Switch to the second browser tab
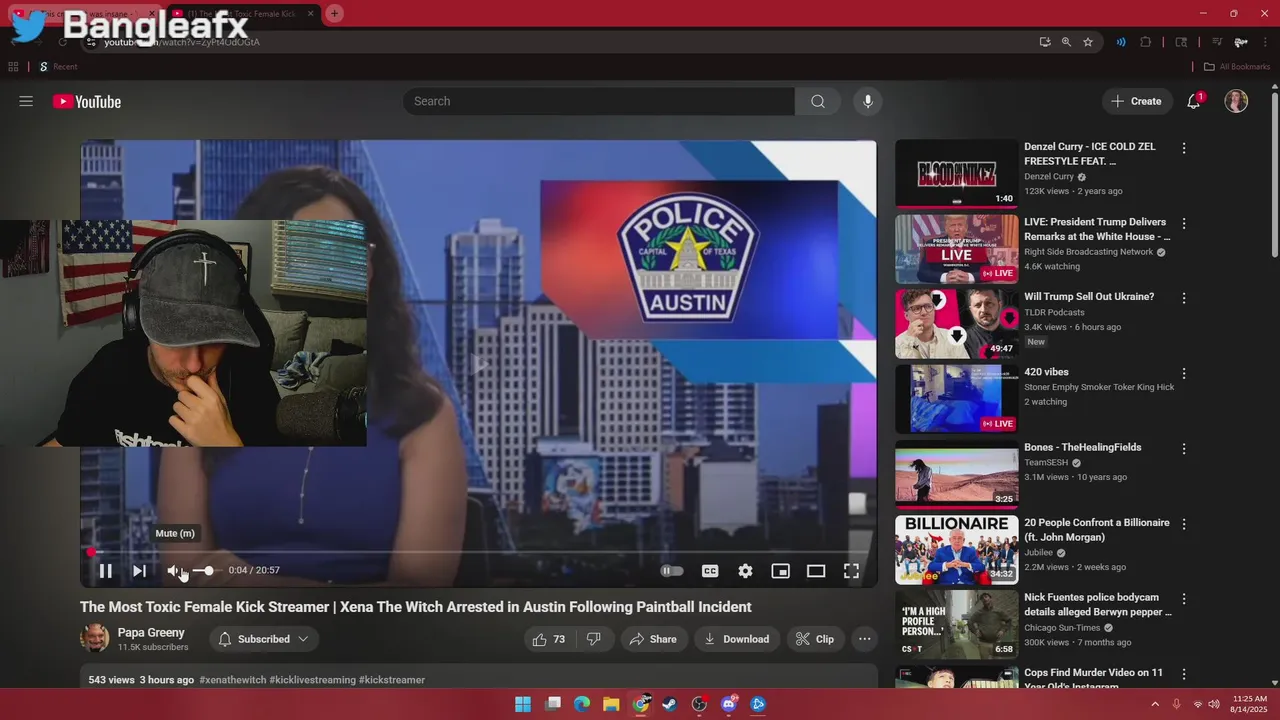This screenshot has height=720, width=1280. [244, 13]
